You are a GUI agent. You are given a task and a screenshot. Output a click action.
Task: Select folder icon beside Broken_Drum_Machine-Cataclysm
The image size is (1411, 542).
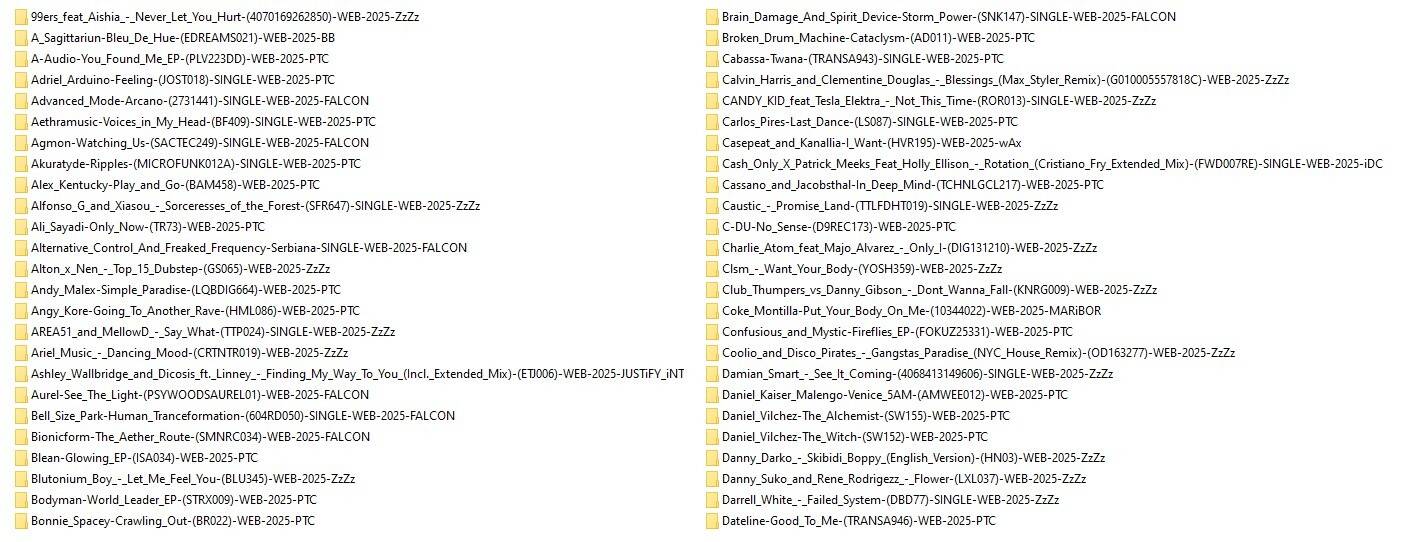712,38
